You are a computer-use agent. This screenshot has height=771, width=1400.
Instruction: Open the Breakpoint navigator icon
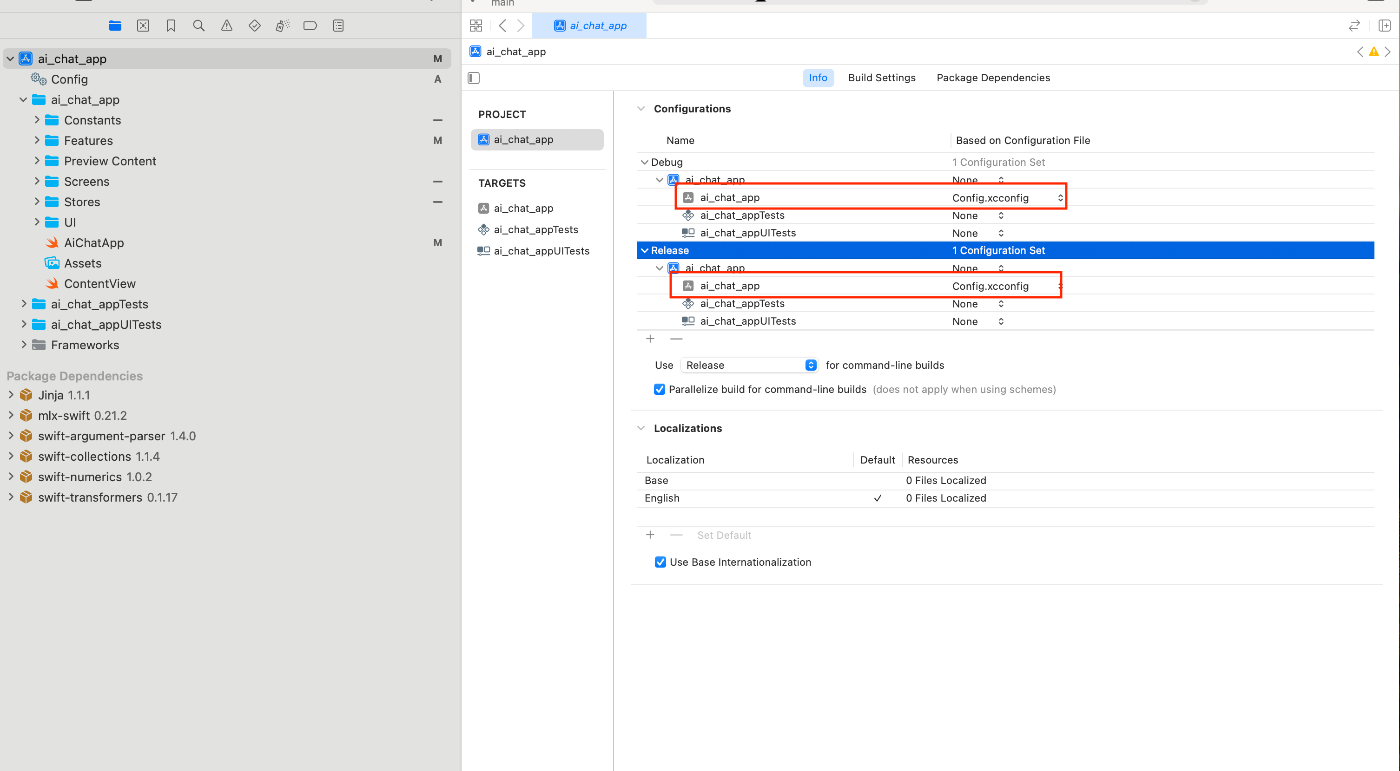[x=310, y=25]
